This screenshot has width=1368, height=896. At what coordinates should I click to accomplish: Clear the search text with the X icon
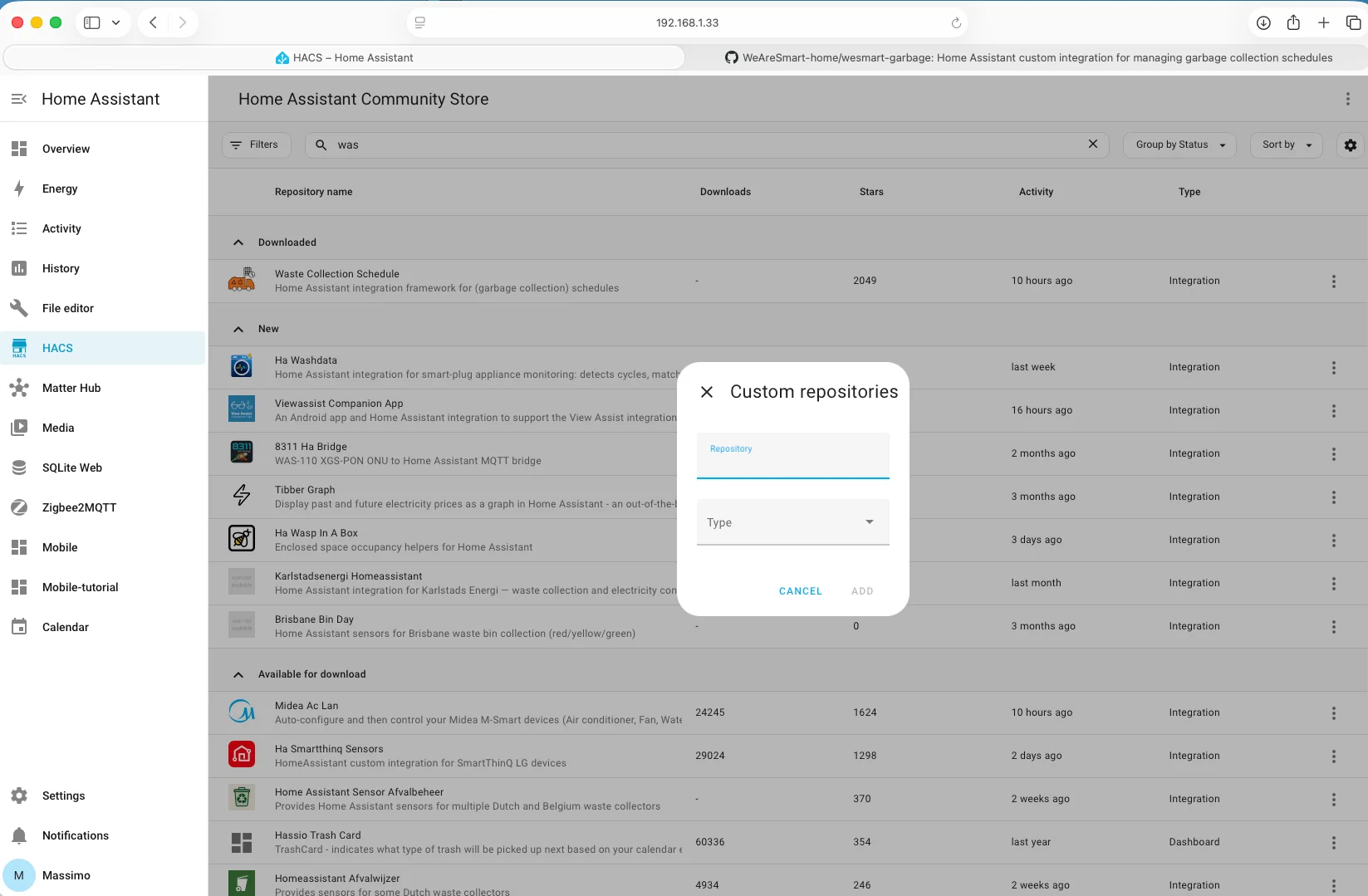coord(1093,144)
